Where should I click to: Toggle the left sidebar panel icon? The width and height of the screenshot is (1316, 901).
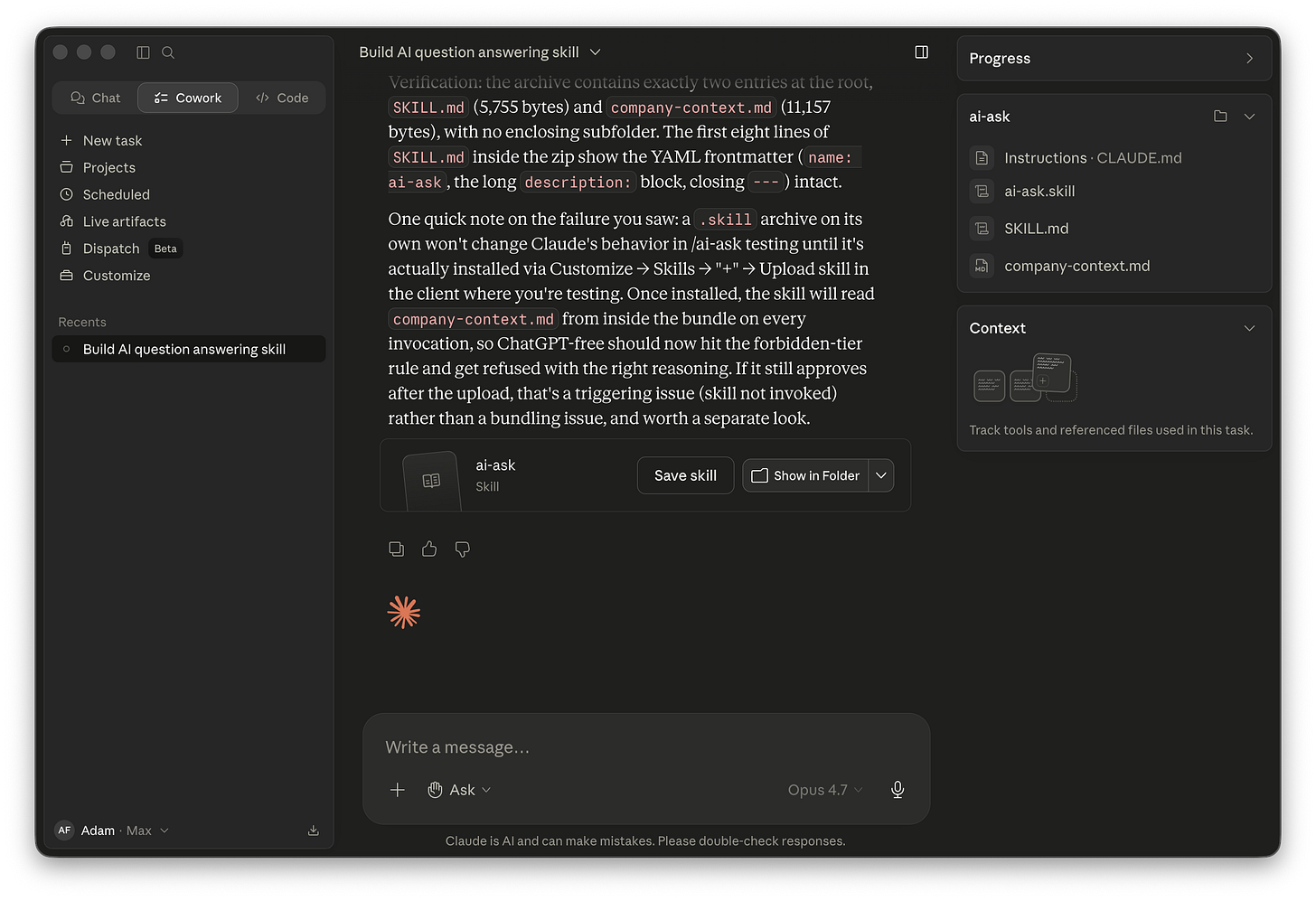(x=143, y=52)
